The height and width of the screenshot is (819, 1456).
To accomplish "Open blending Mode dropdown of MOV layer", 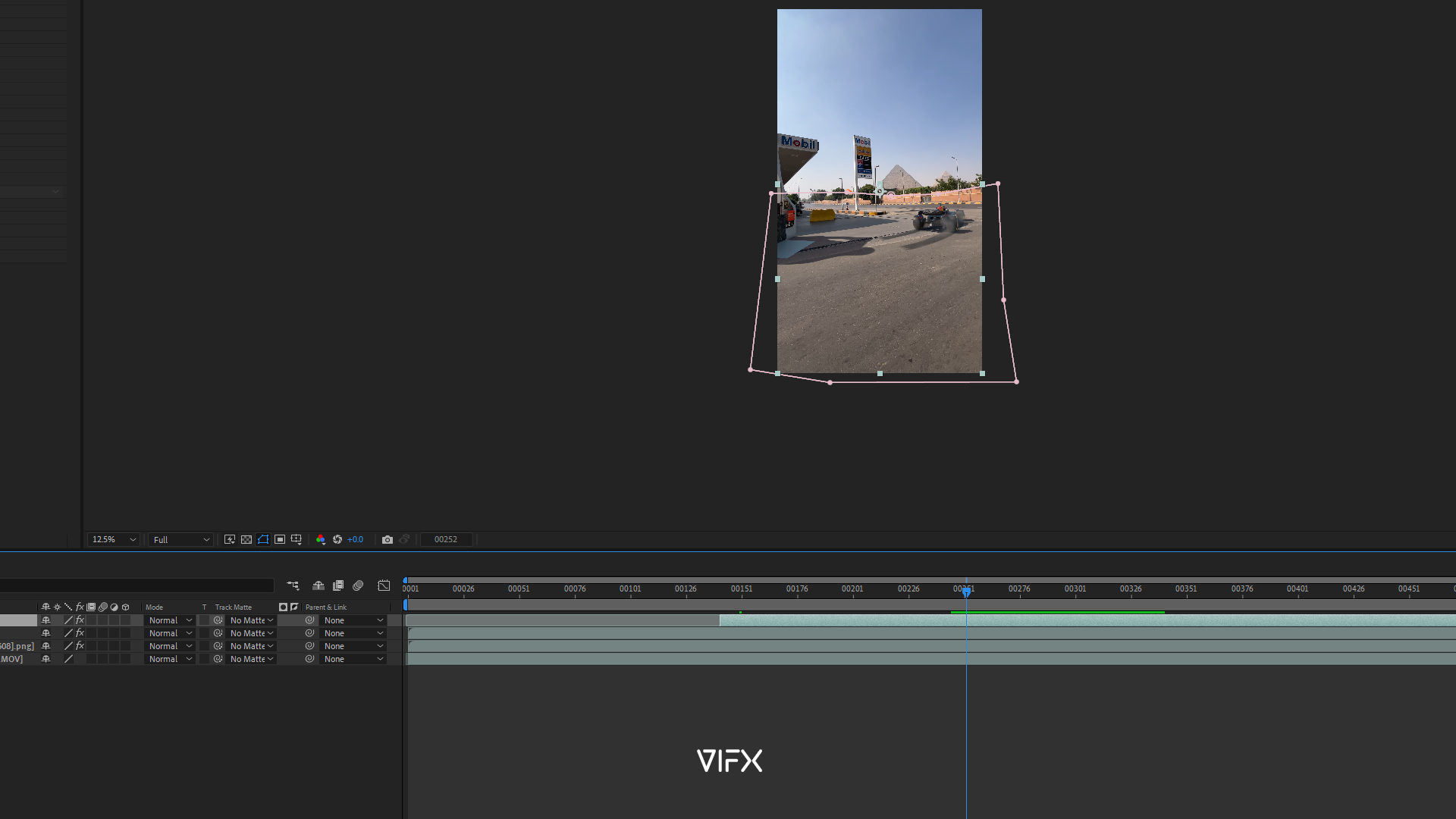I will [171, 659].
